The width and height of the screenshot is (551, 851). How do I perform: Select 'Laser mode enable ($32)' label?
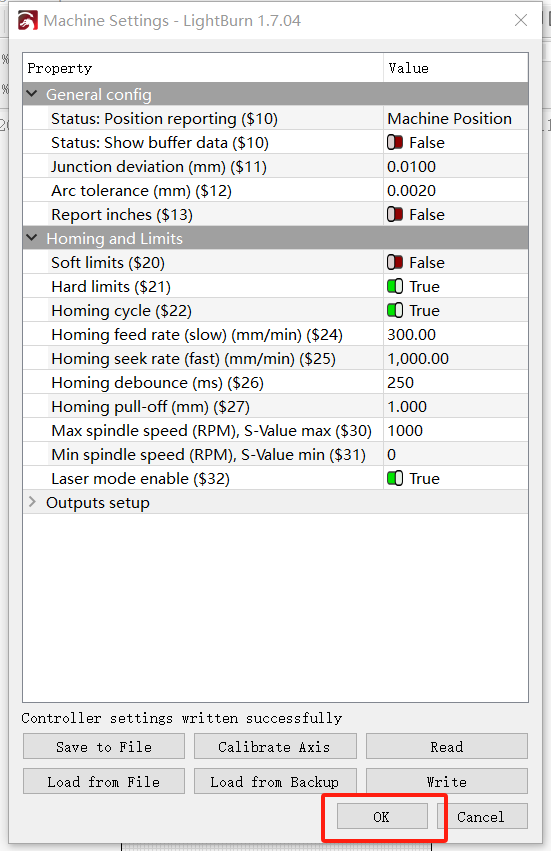pos(141,479)
